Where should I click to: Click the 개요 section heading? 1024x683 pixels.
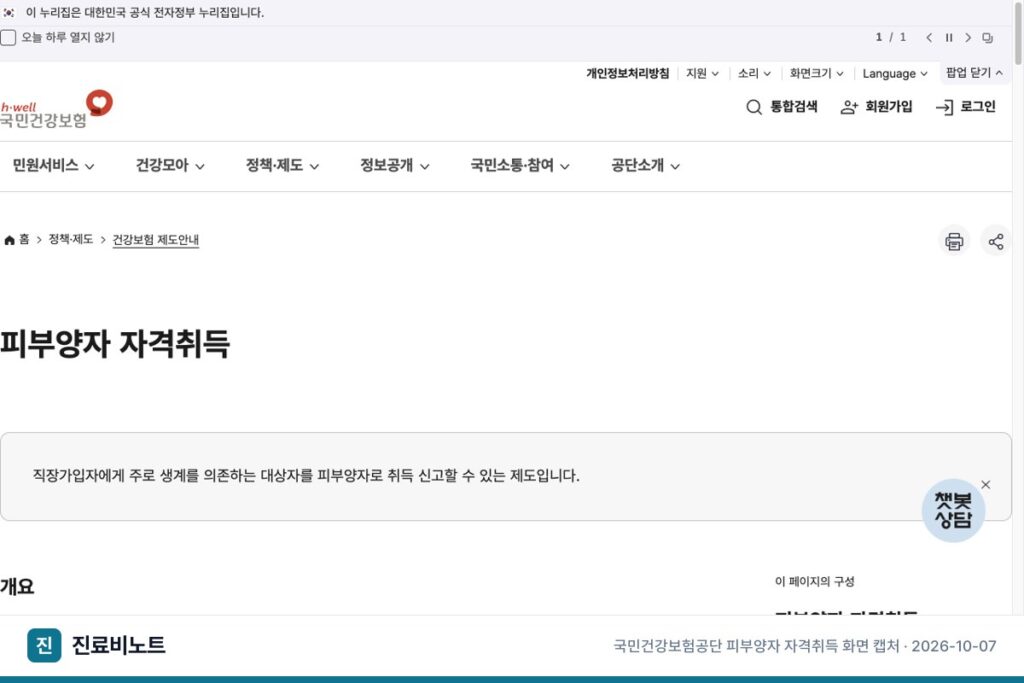pyautogui.click(x=17, y=586)
